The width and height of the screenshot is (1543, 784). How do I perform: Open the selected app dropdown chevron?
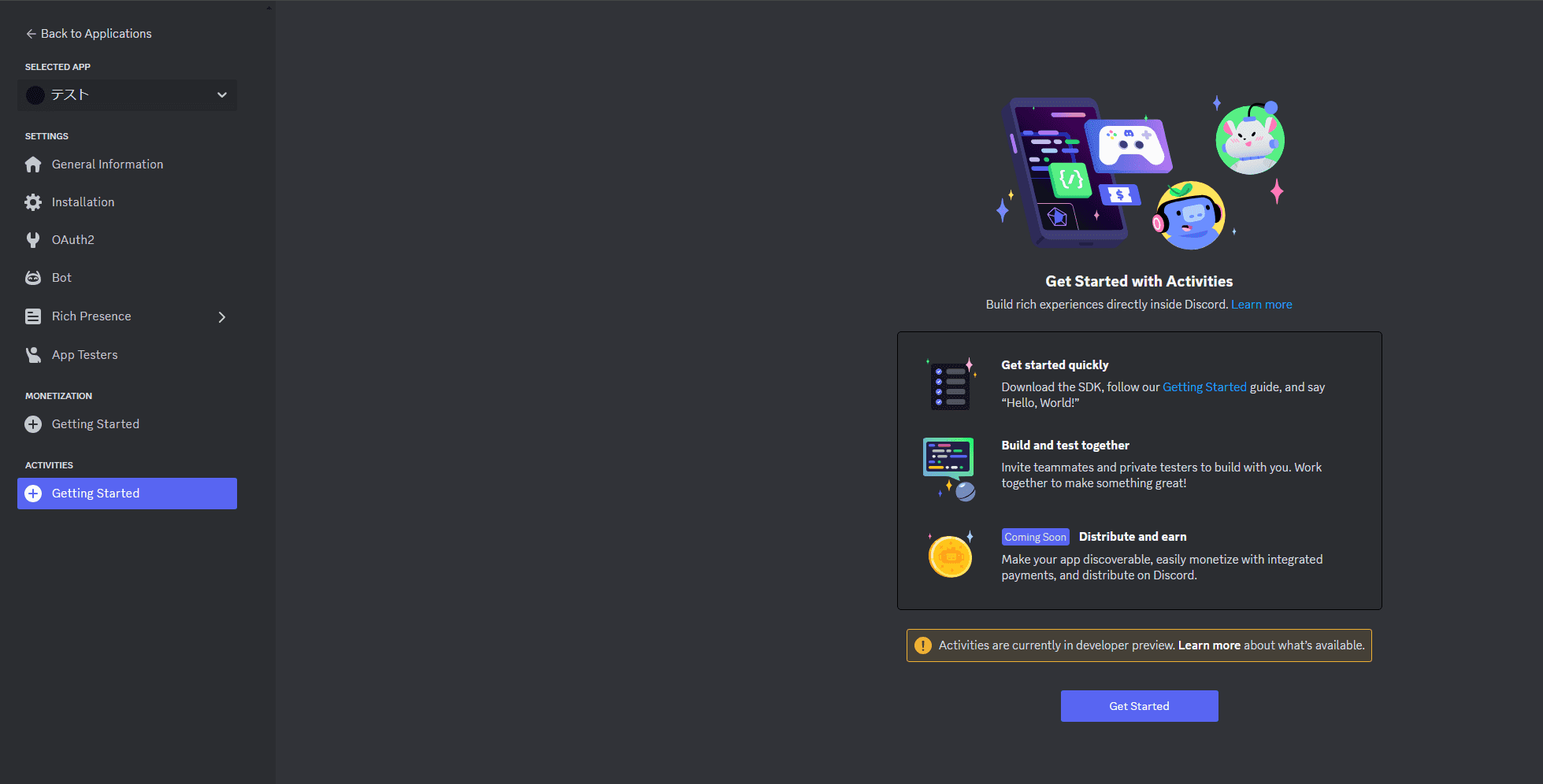222,95
